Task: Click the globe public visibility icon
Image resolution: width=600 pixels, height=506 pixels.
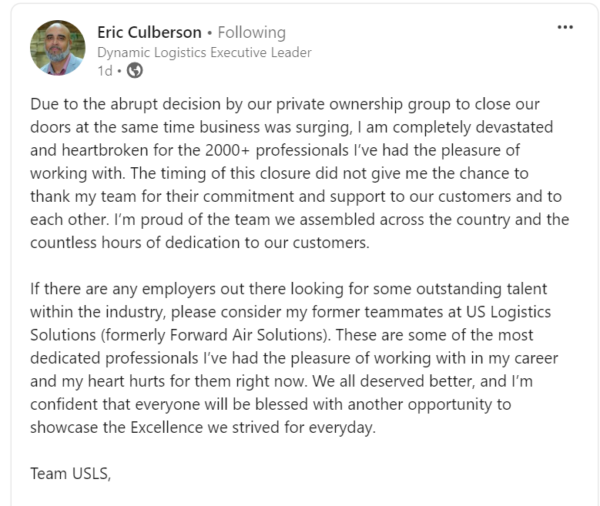Action: [135, 70]
